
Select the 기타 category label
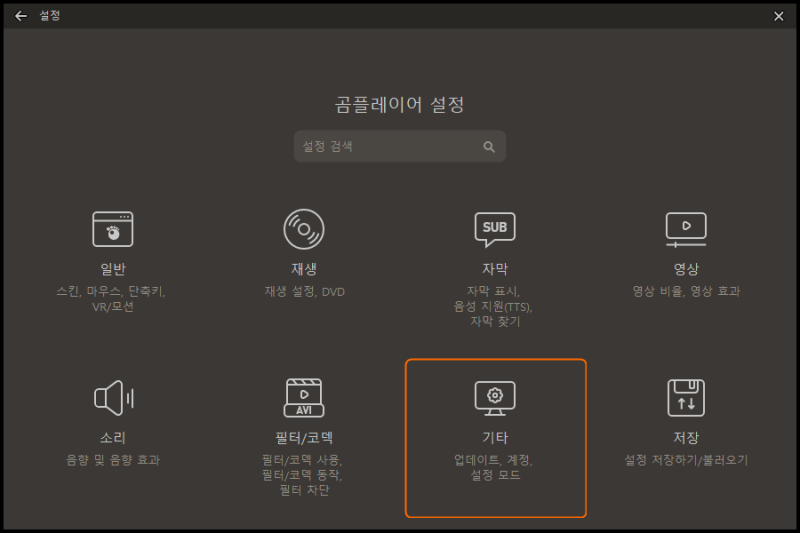click(x=495, y=438)
